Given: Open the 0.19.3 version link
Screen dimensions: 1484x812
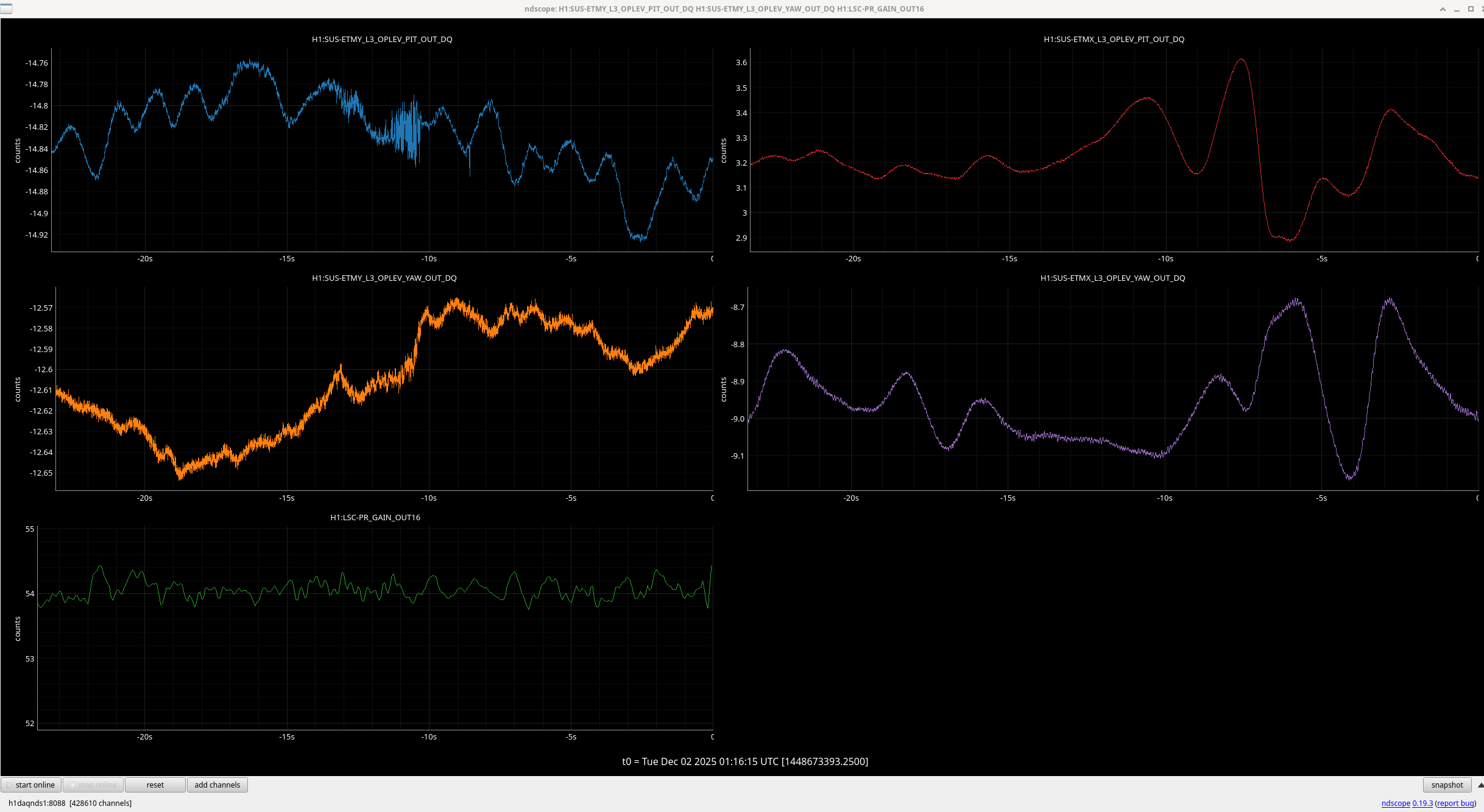Looking at the screenshot, I should (1422, 803).
